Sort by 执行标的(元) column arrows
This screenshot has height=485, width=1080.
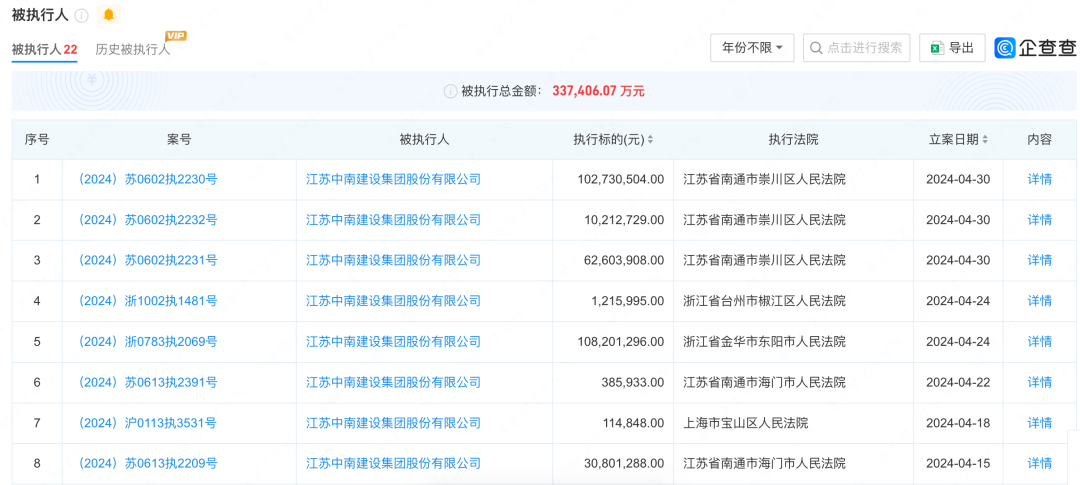point(650,140)
